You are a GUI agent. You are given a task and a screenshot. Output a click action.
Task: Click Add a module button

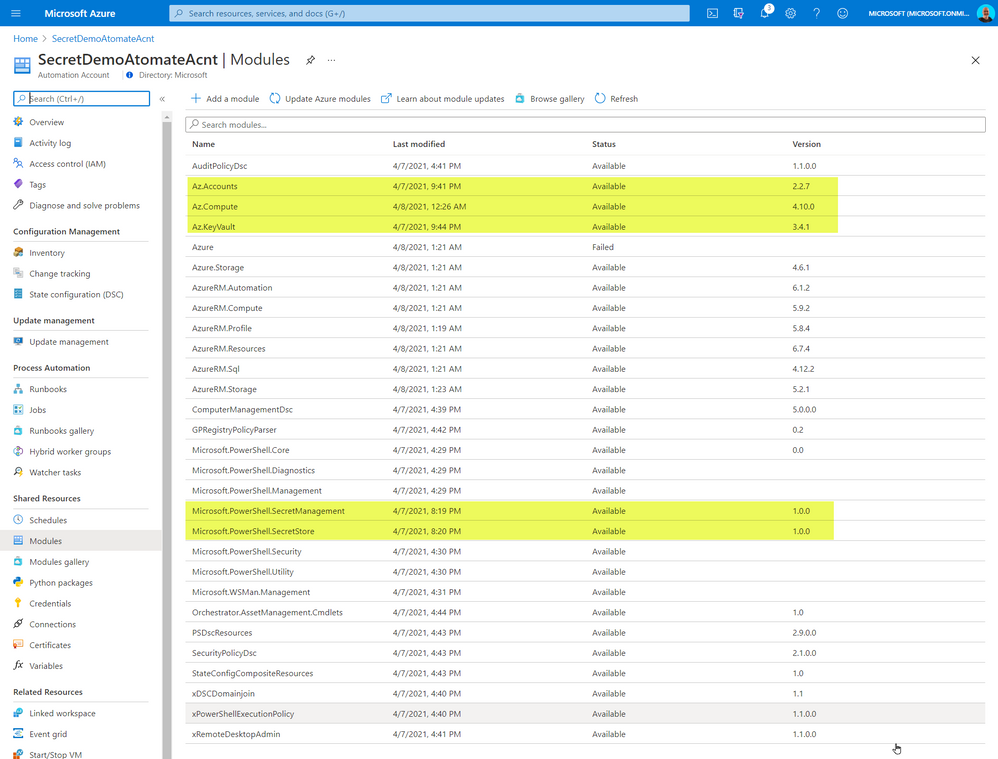[225, 99]
